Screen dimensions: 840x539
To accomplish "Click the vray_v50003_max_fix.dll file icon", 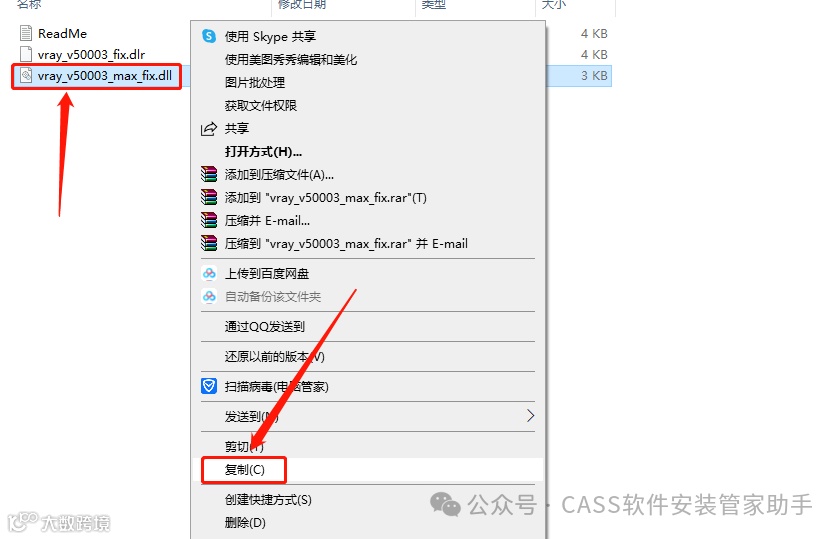I will point(26,76).
